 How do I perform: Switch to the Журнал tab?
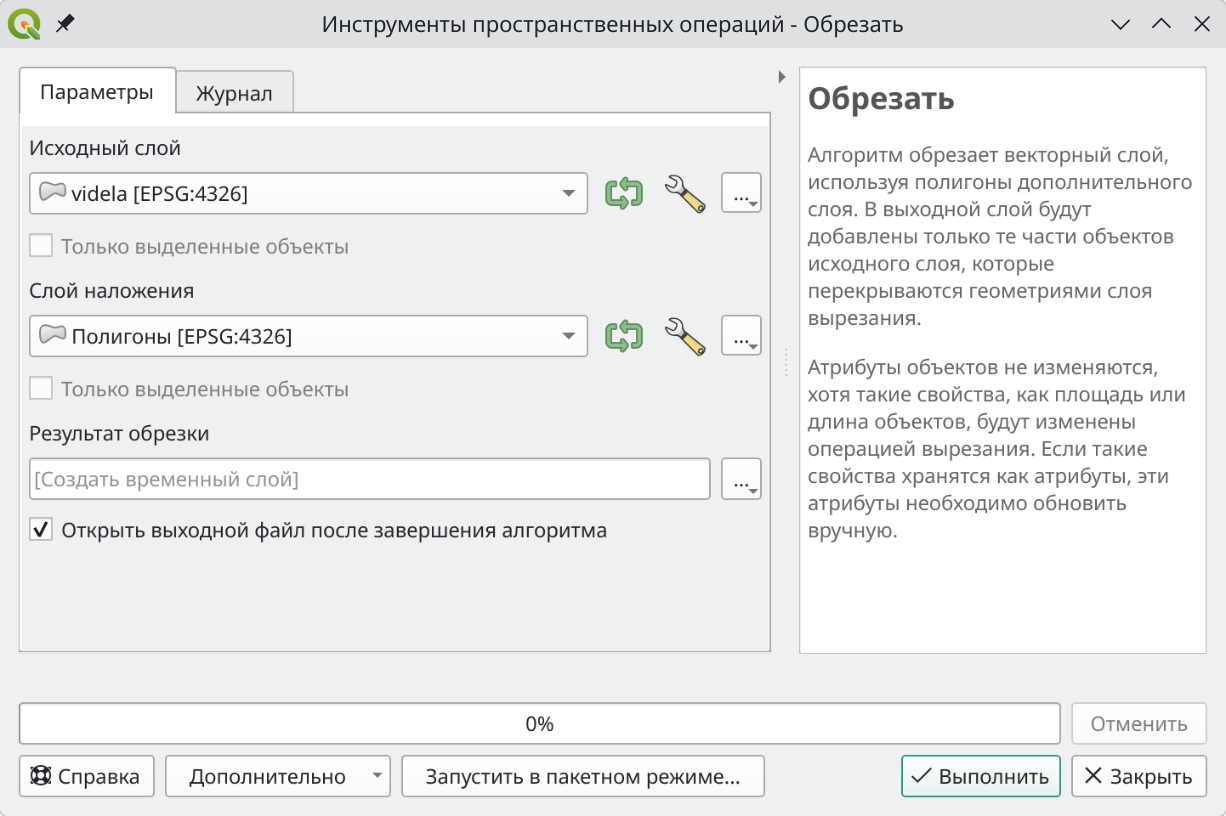coord(234,93)
